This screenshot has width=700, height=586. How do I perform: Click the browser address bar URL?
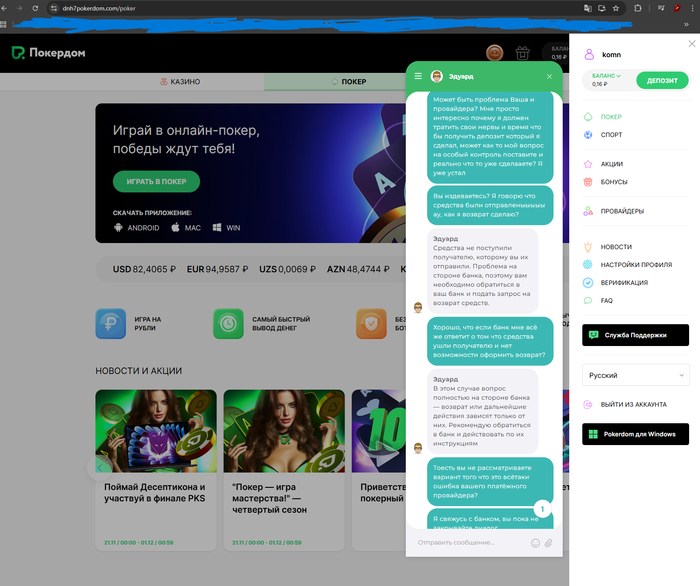coord(99,8)
